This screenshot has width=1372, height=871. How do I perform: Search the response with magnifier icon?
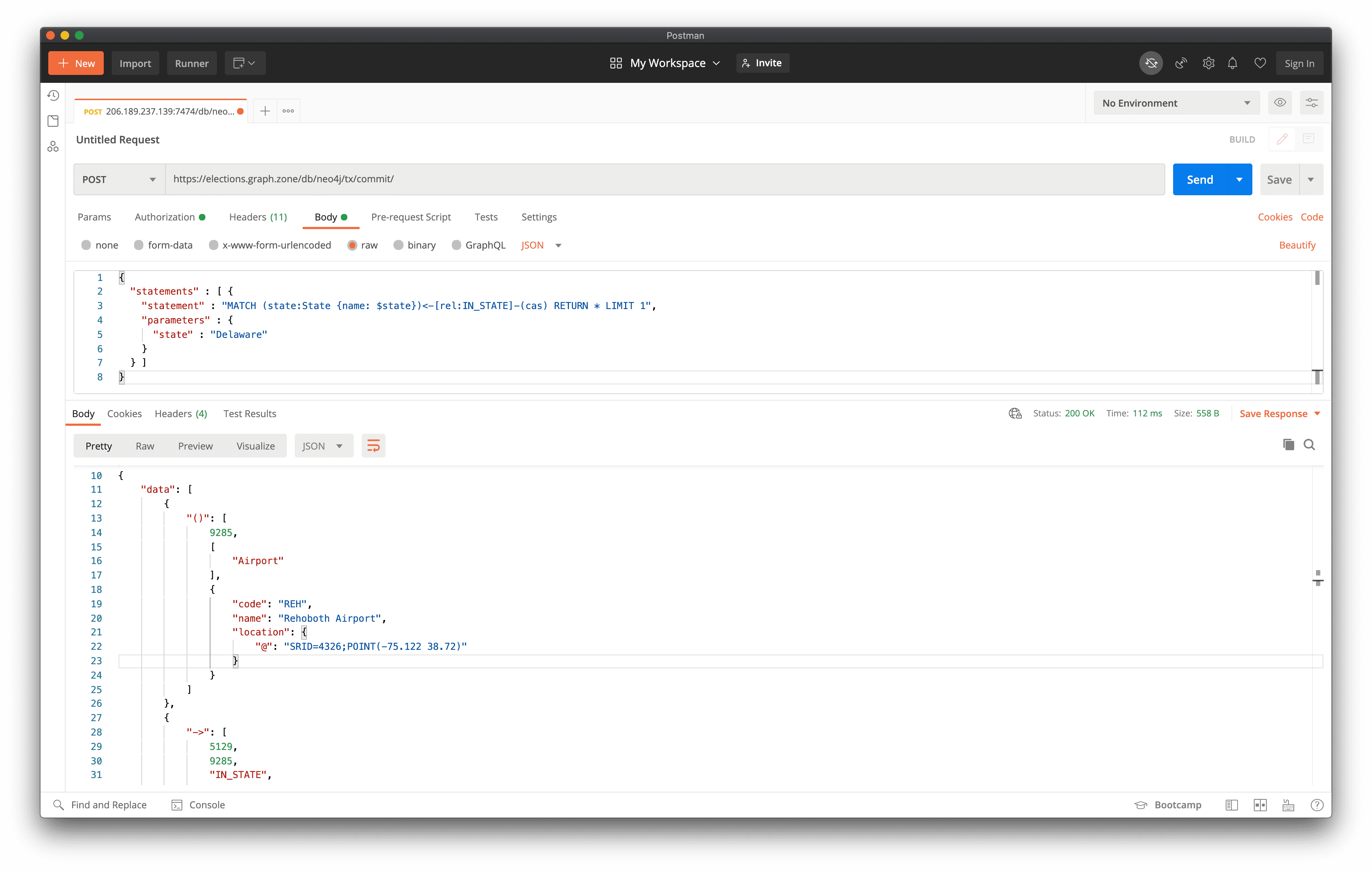1309,445
